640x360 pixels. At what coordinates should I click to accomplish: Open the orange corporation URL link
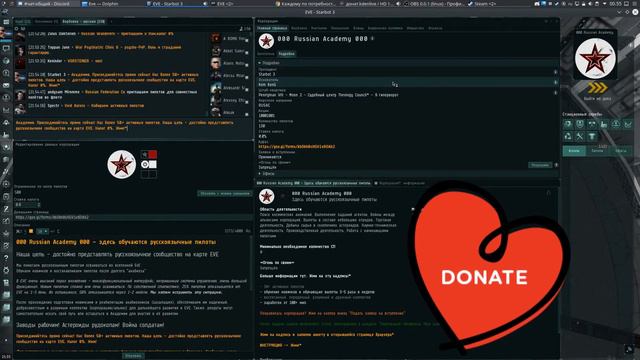pos(297,147)
